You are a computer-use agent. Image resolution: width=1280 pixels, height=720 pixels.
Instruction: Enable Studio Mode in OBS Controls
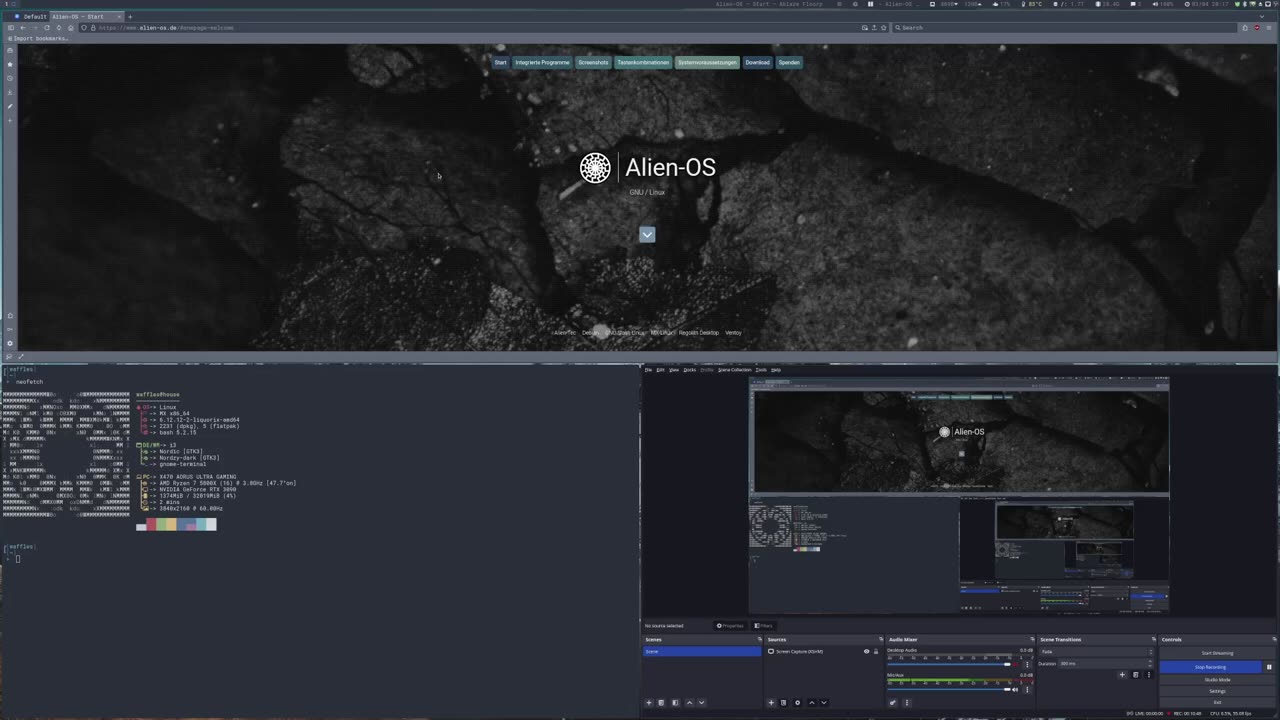click(x=1217, y=680)
